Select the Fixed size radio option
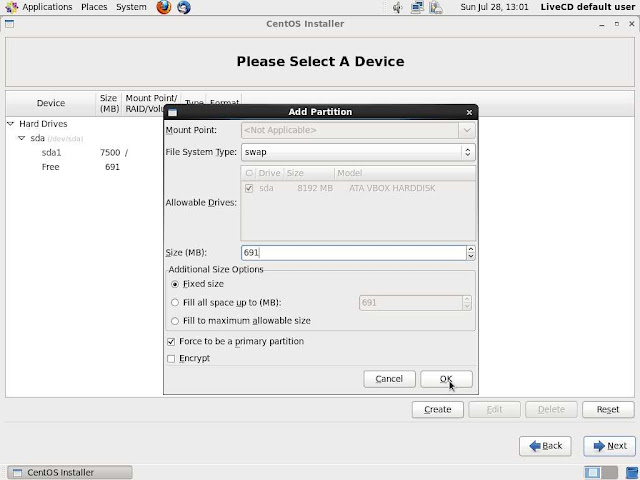The height and width of the screenshot is (480, 640). [175, 284]
